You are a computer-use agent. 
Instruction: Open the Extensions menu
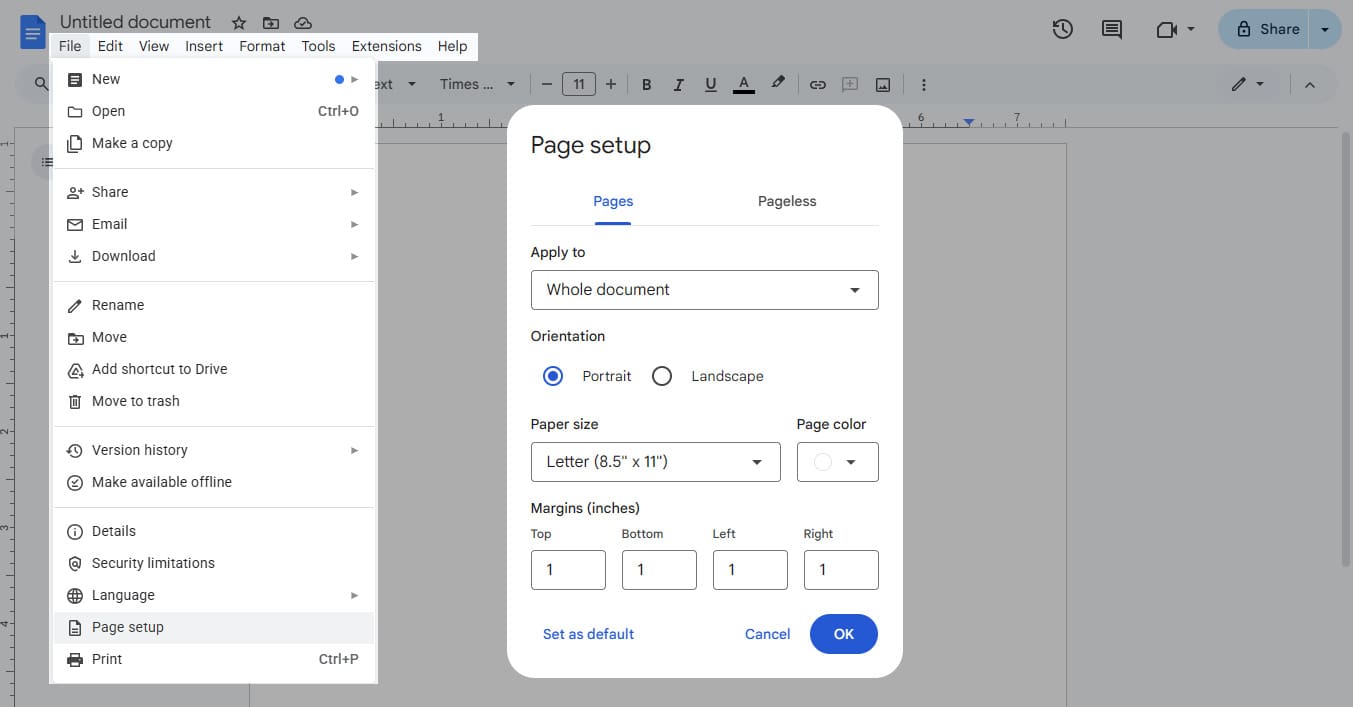coord(386,46)
